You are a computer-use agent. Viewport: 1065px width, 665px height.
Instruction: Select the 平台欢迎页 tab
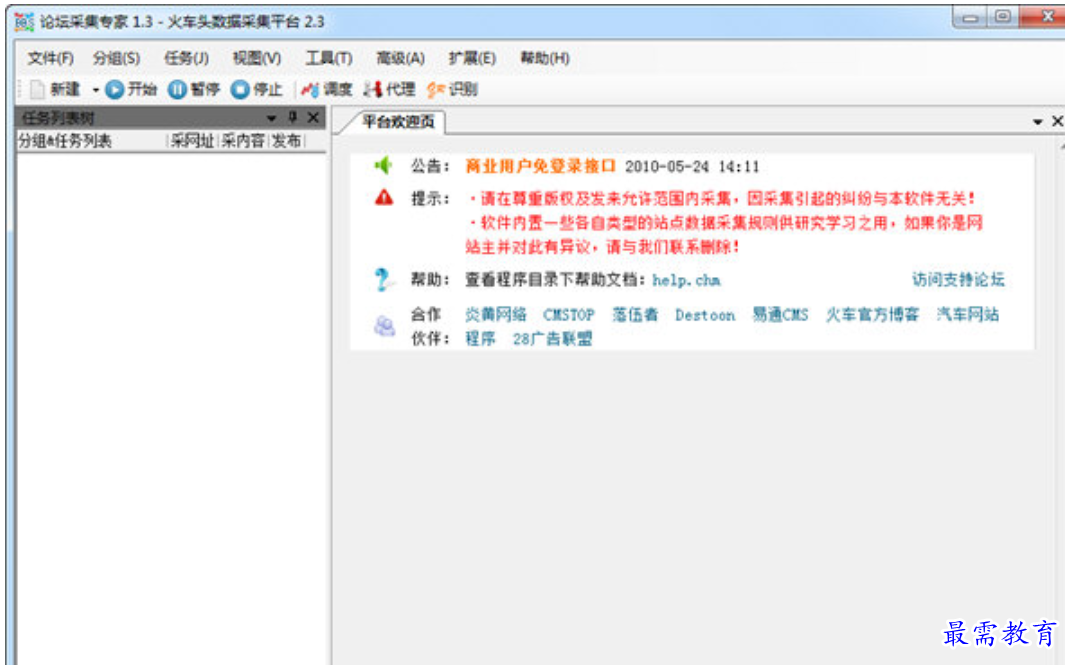coord(398,122)
